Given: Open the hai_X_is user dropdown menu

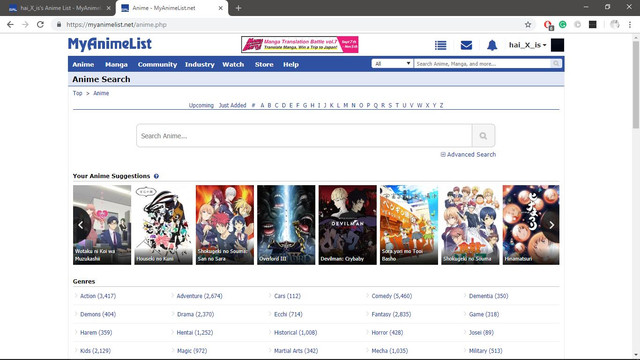Looking at the screenshot, I should point(527,45).
